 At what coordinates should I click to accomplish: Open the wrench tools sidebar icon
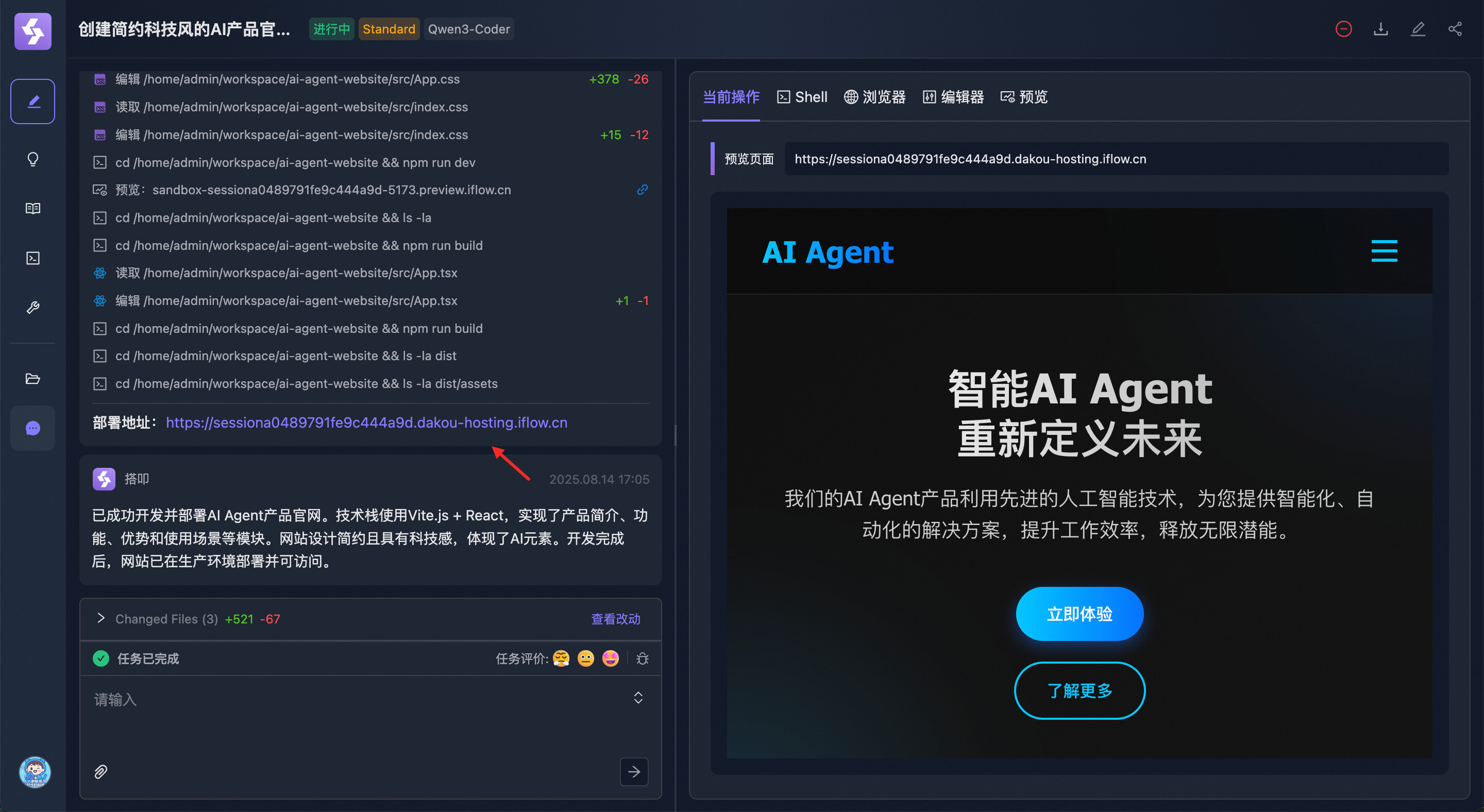click(33, 307)
